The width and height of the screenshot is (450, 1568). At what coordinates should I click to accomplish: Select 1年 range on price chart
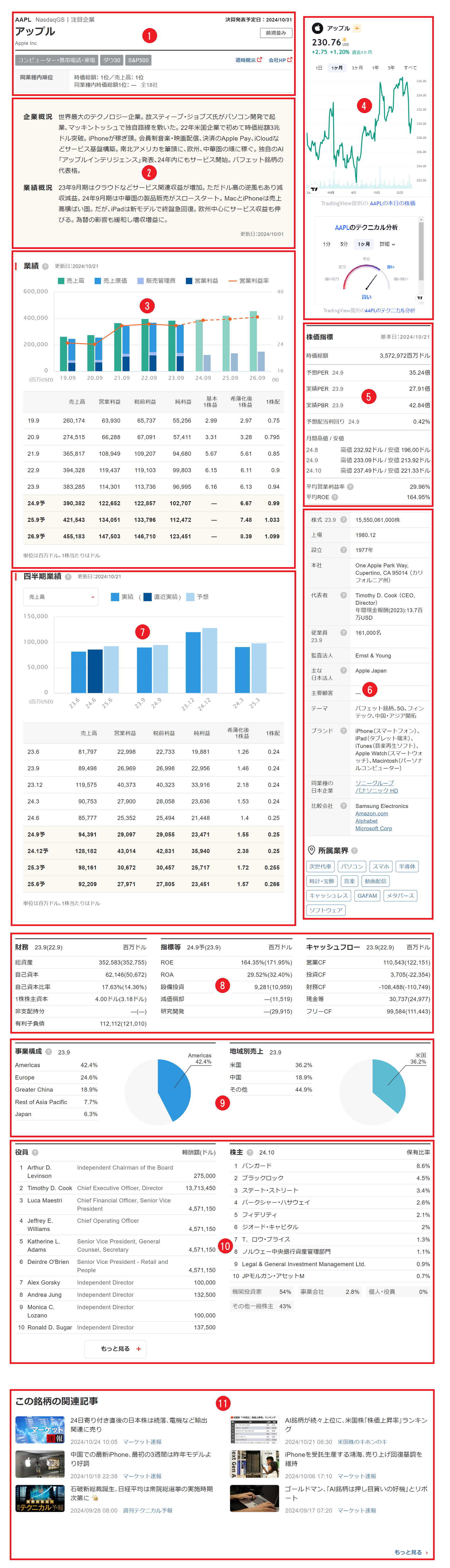pos(375,68)
